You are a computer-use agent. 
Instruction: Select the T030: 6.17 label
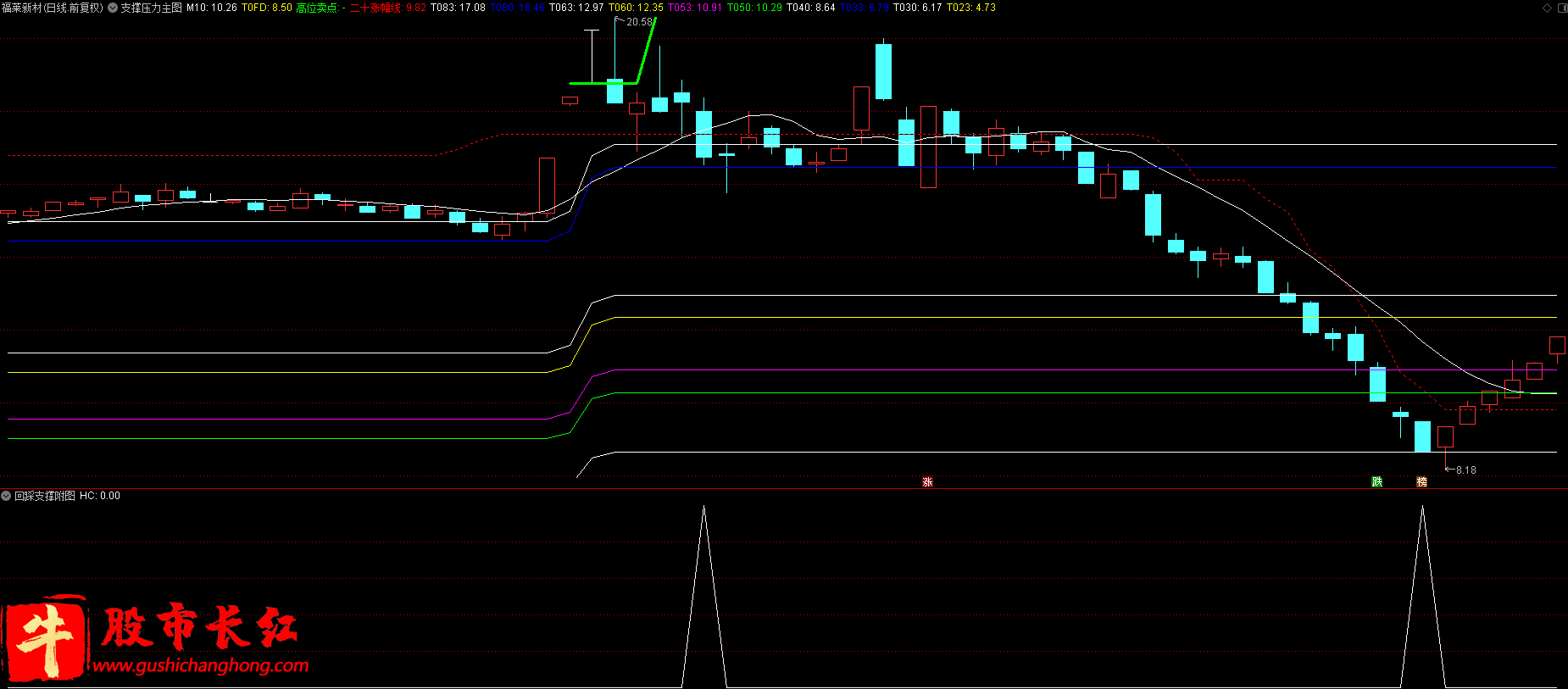click(918, 8)
